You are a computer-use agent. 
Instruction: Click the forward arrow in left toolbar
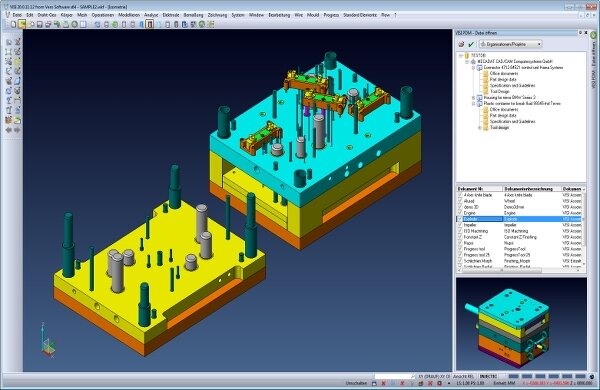coord(17,130)
